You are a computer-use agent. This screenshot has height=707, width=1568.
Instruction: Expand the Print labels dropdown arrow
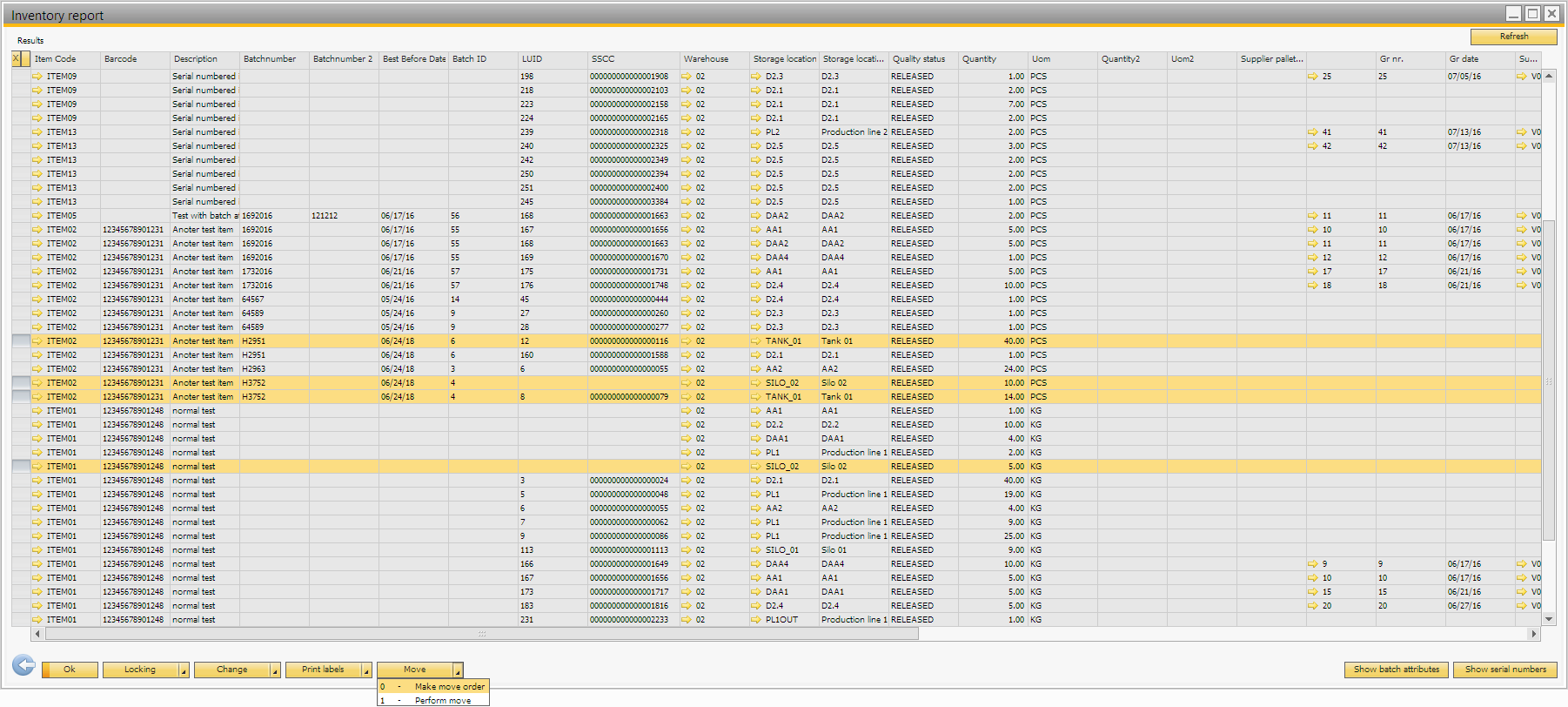point(366,670)
